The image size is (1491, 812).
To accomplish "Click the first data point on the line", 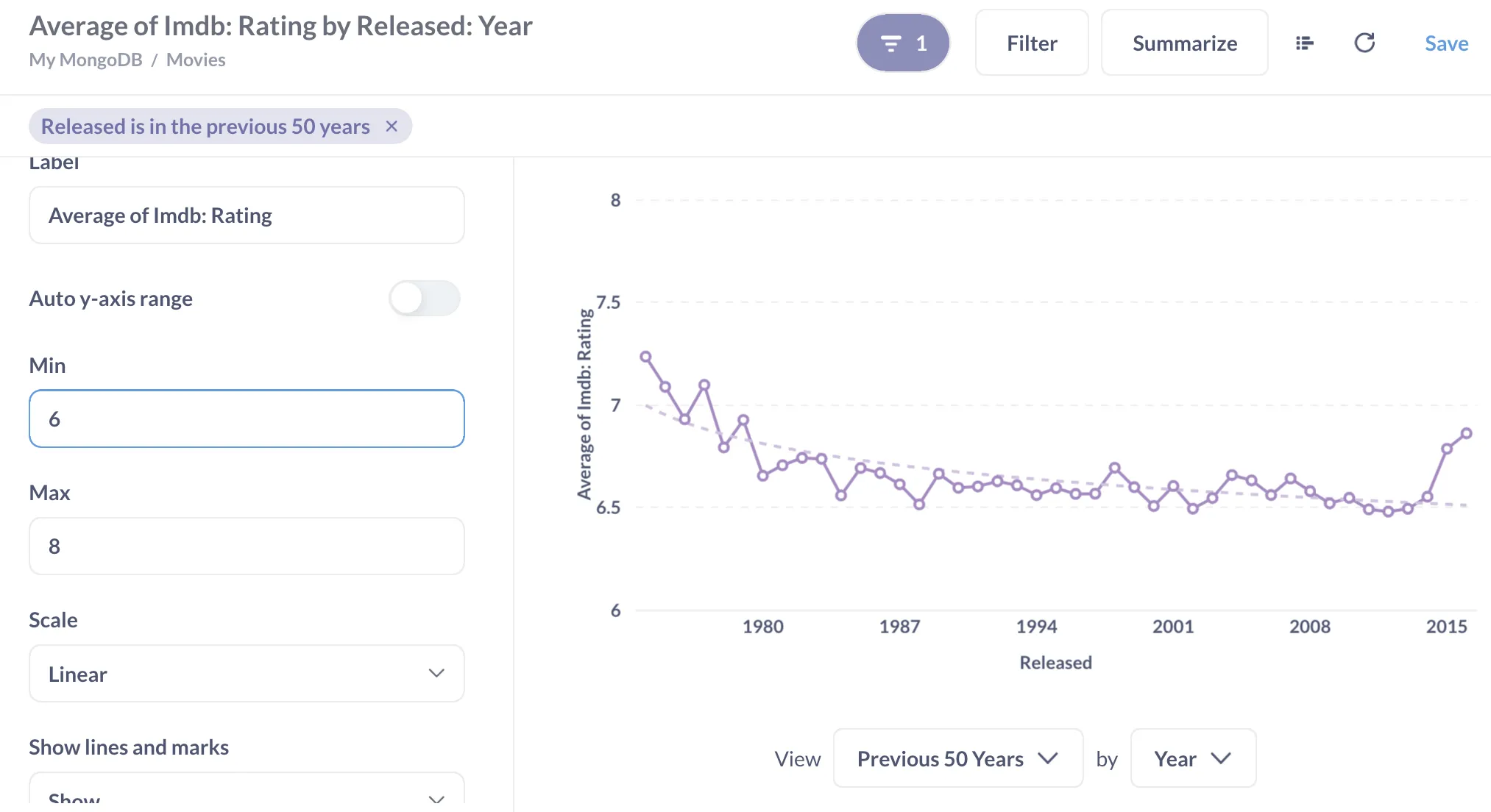I will (645, 357).
